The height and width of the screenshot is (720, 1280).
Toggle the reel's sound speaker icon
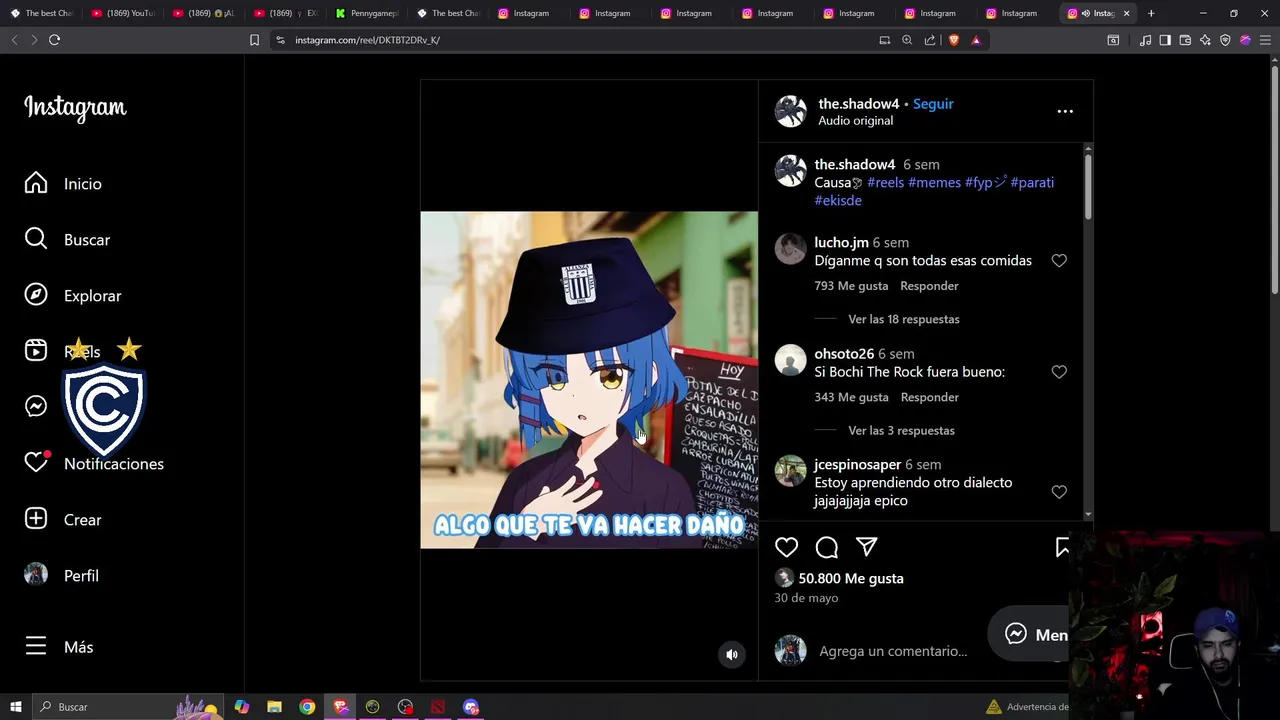[732, 654]
